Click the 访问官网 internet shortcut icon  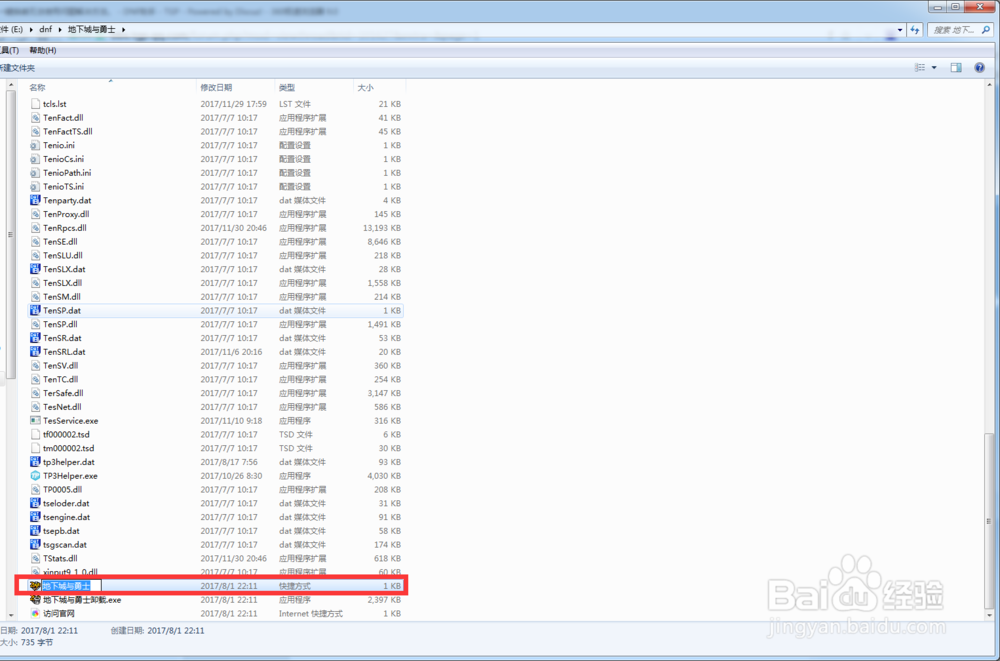36,614
